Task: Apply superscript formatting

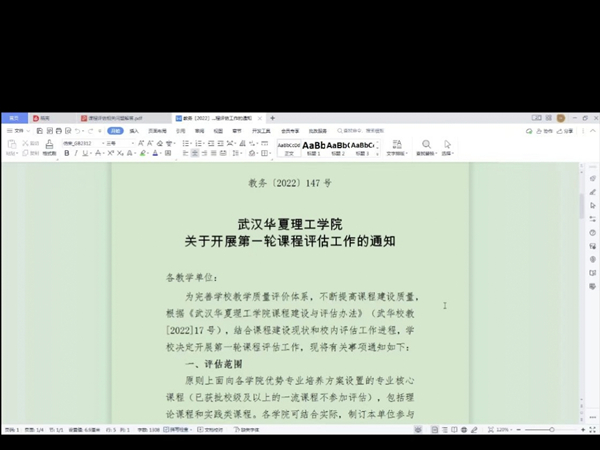Action: 110,153
